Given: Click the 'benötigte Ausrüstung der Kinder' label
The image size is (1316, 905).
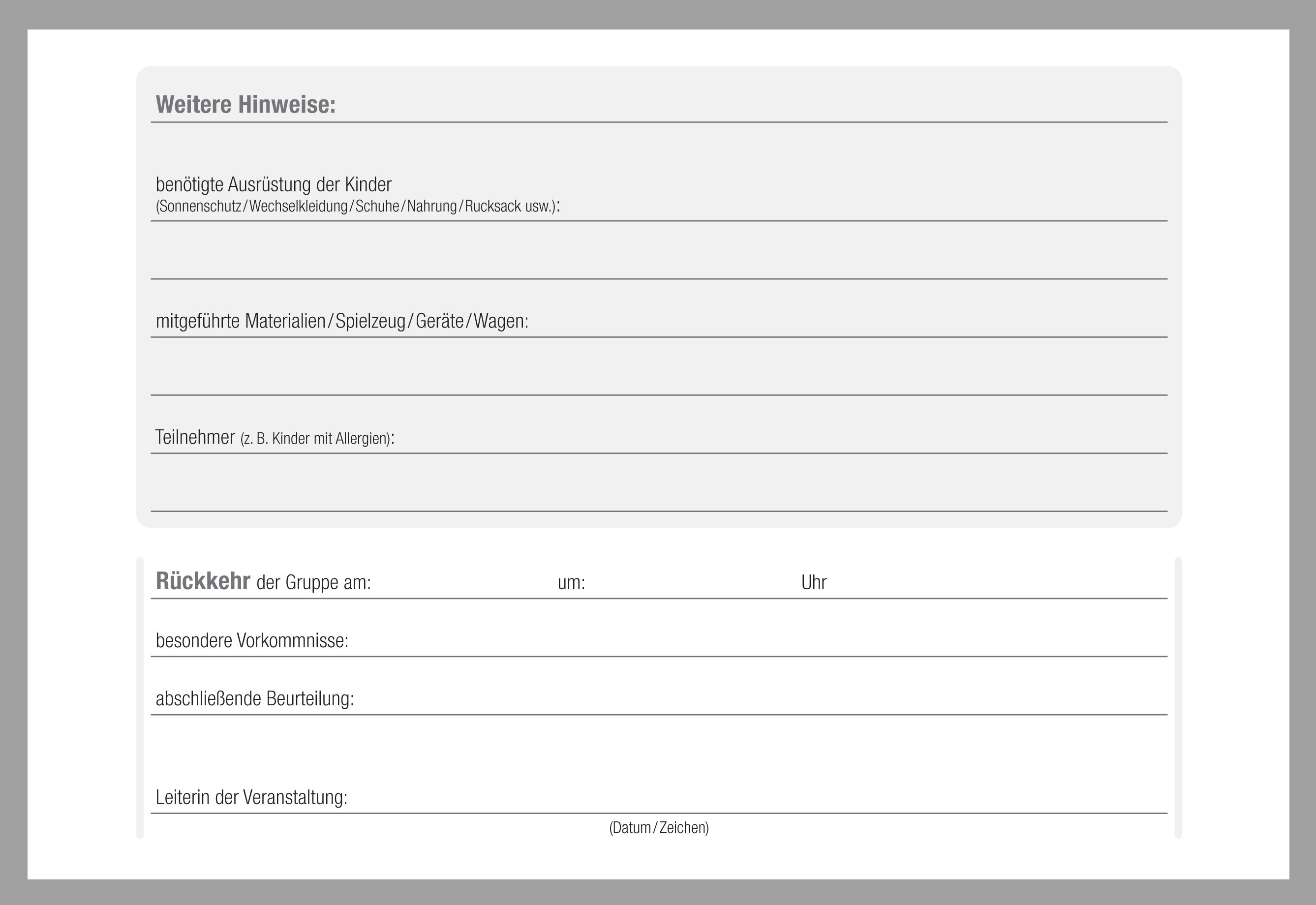Looking at the screenshot, I should 274,185.
